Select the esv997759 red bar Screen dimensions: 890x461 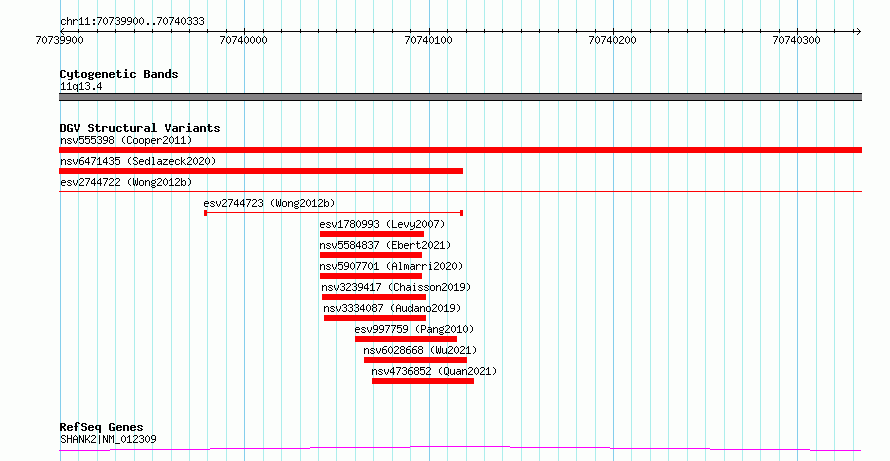406,339
